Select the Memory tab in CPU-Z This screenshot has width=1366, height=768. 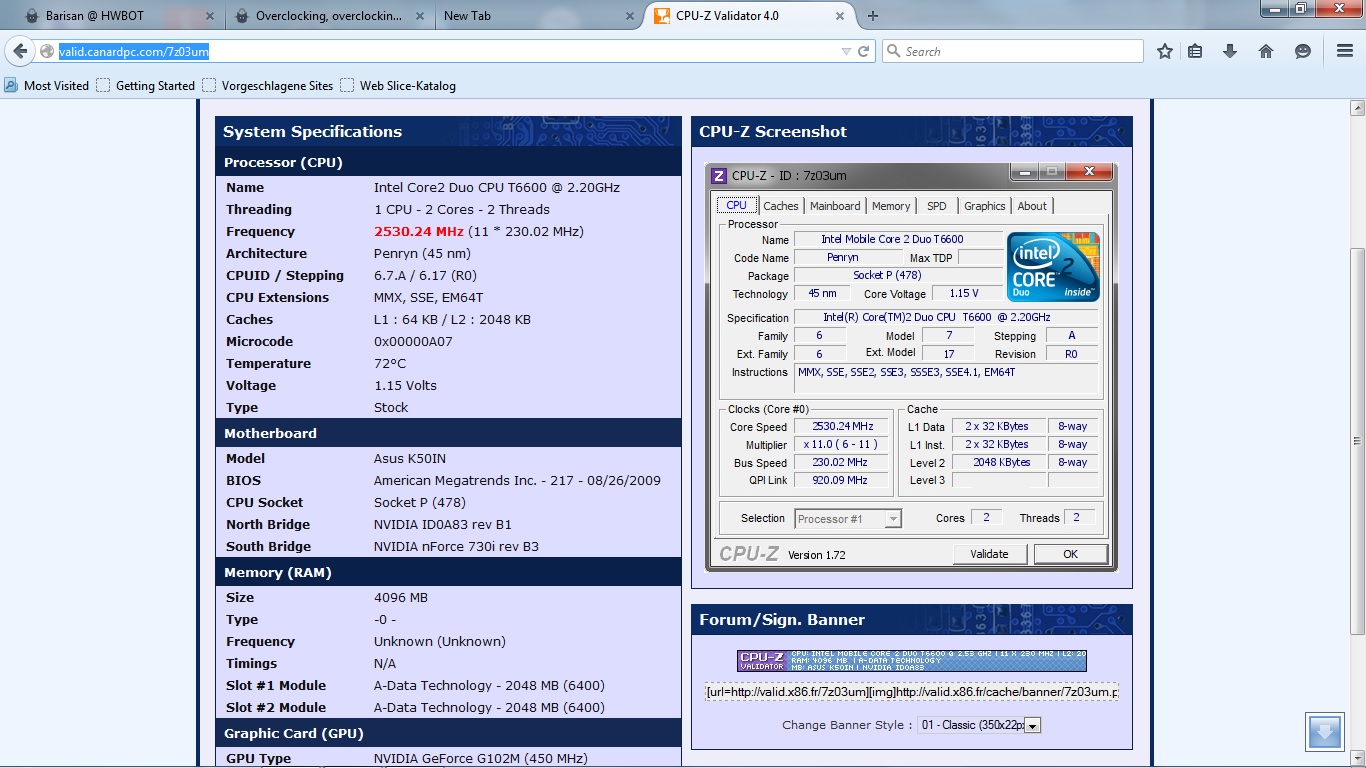click(891, 206)
